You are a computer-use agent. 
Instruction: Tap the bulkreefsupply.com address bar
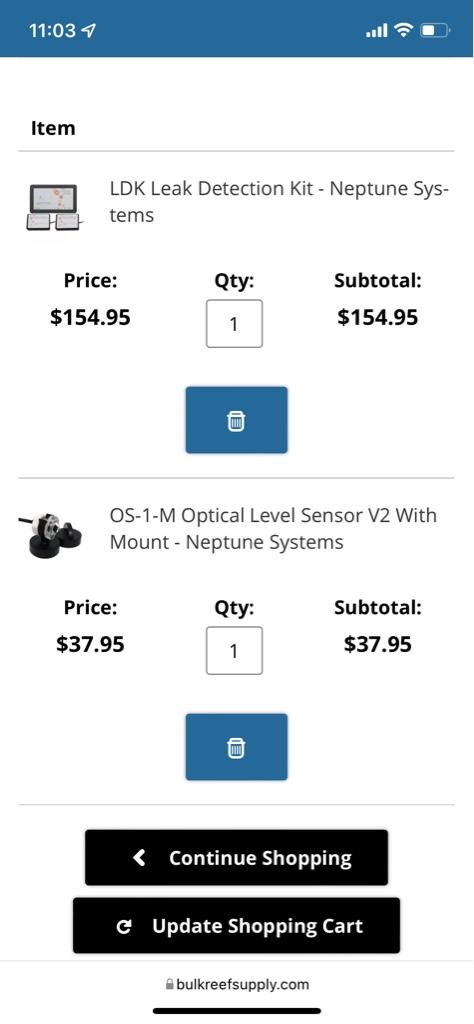point(237,985)
